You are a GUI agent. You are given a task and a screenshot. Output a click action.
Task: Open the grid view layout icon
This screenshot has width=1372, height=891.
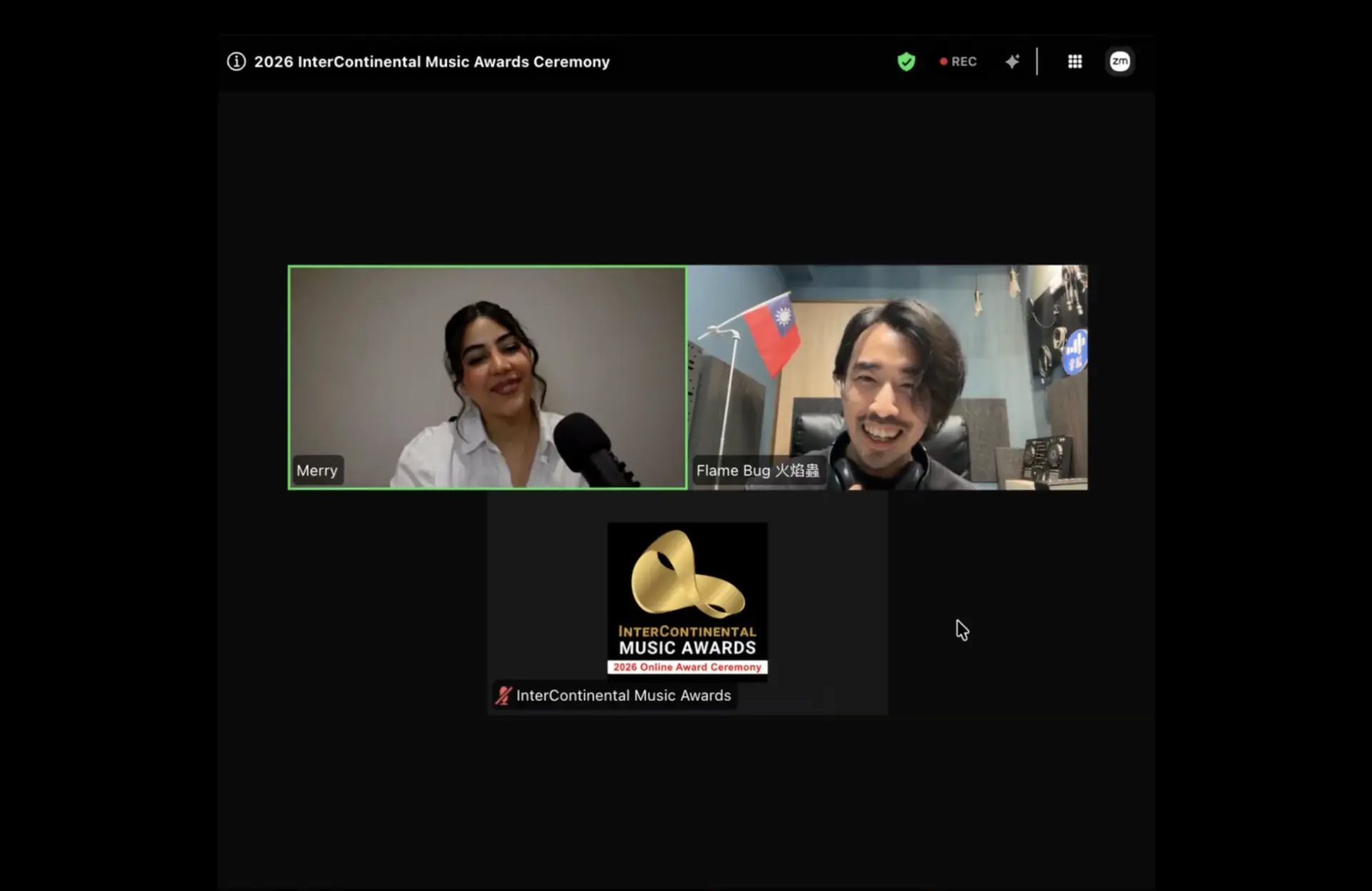pos(1075,61)
